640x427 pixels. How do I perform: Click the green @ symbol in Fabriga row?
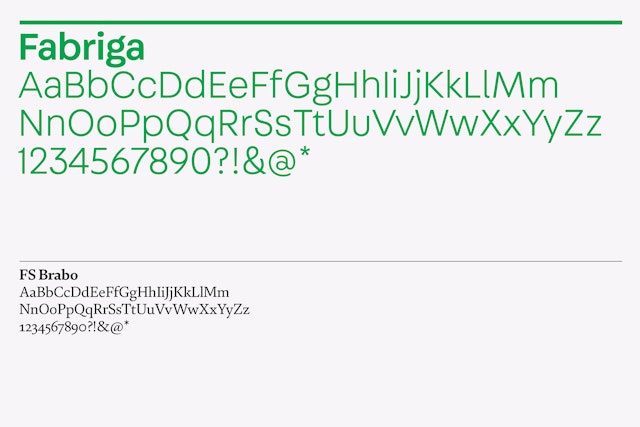(x=282, y=162)
